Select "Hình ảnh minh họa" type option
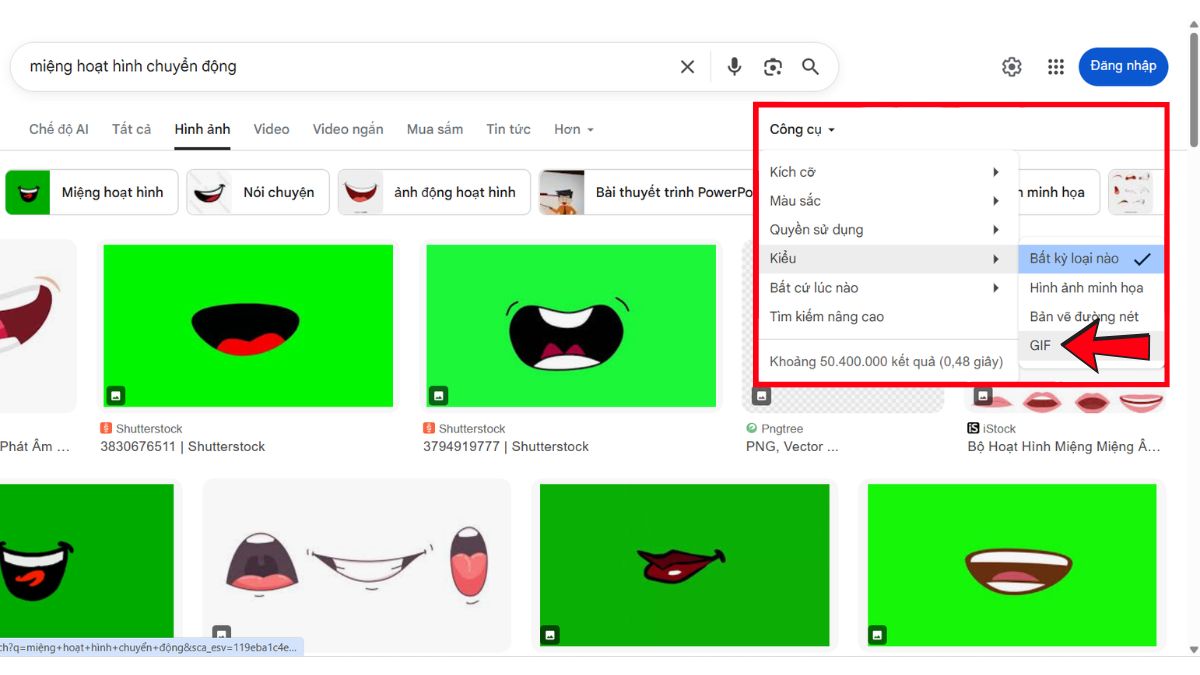 [1086, 288]
